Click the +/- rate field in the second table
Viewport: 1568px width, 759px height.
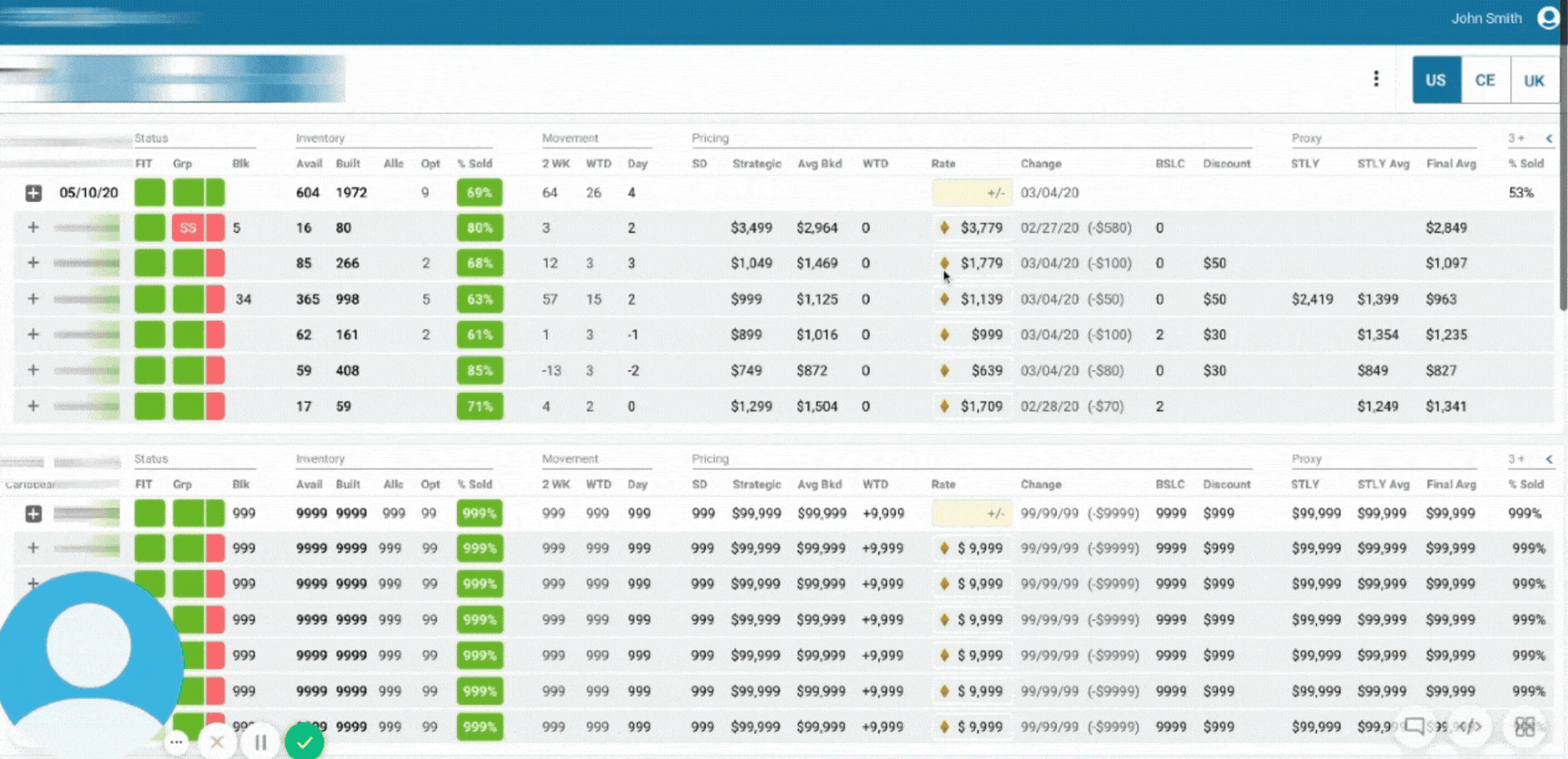click(x=972, y=514)
